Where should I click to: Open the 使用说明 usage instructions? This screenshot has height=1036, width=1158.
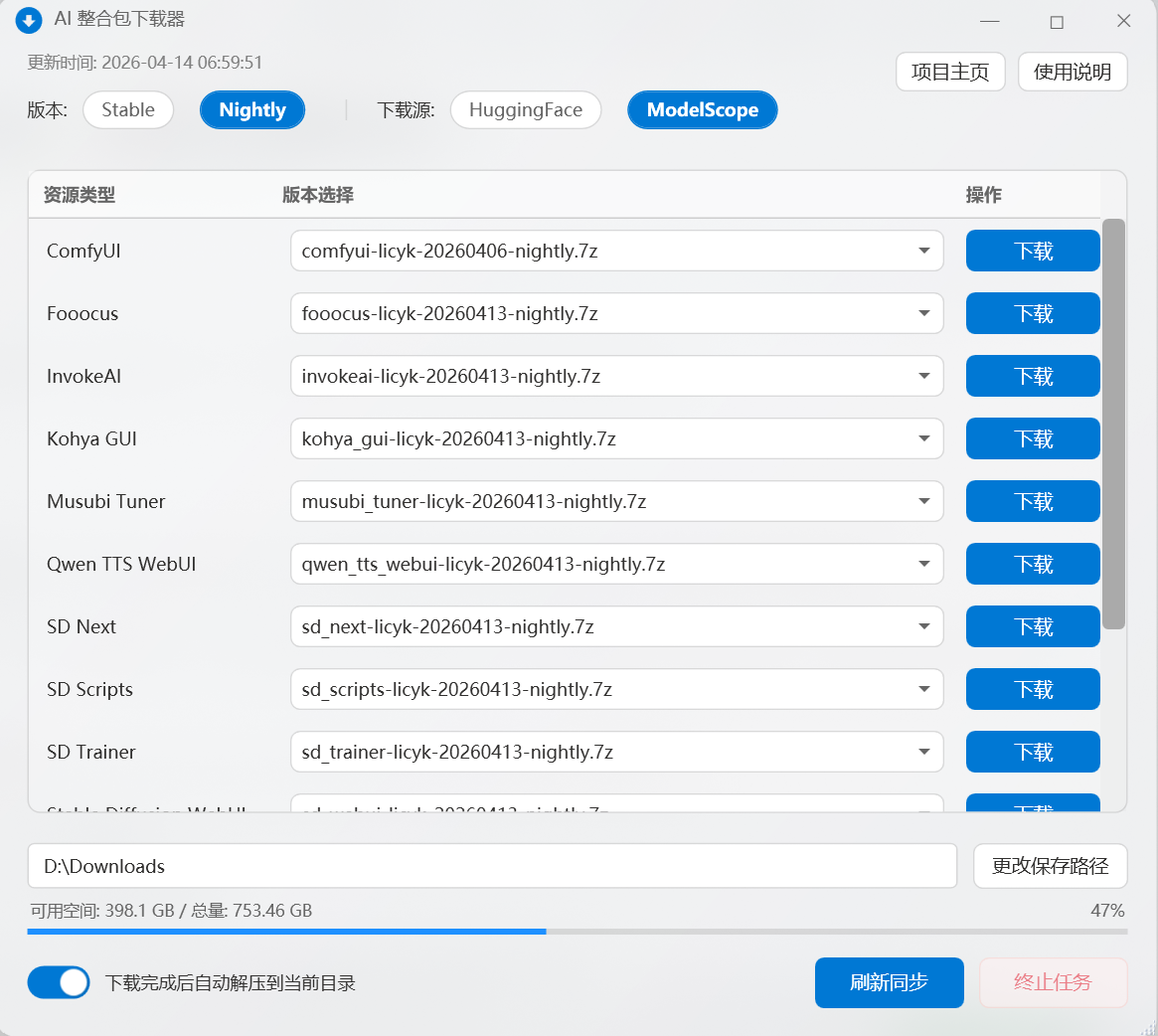tap(1073, 72)
